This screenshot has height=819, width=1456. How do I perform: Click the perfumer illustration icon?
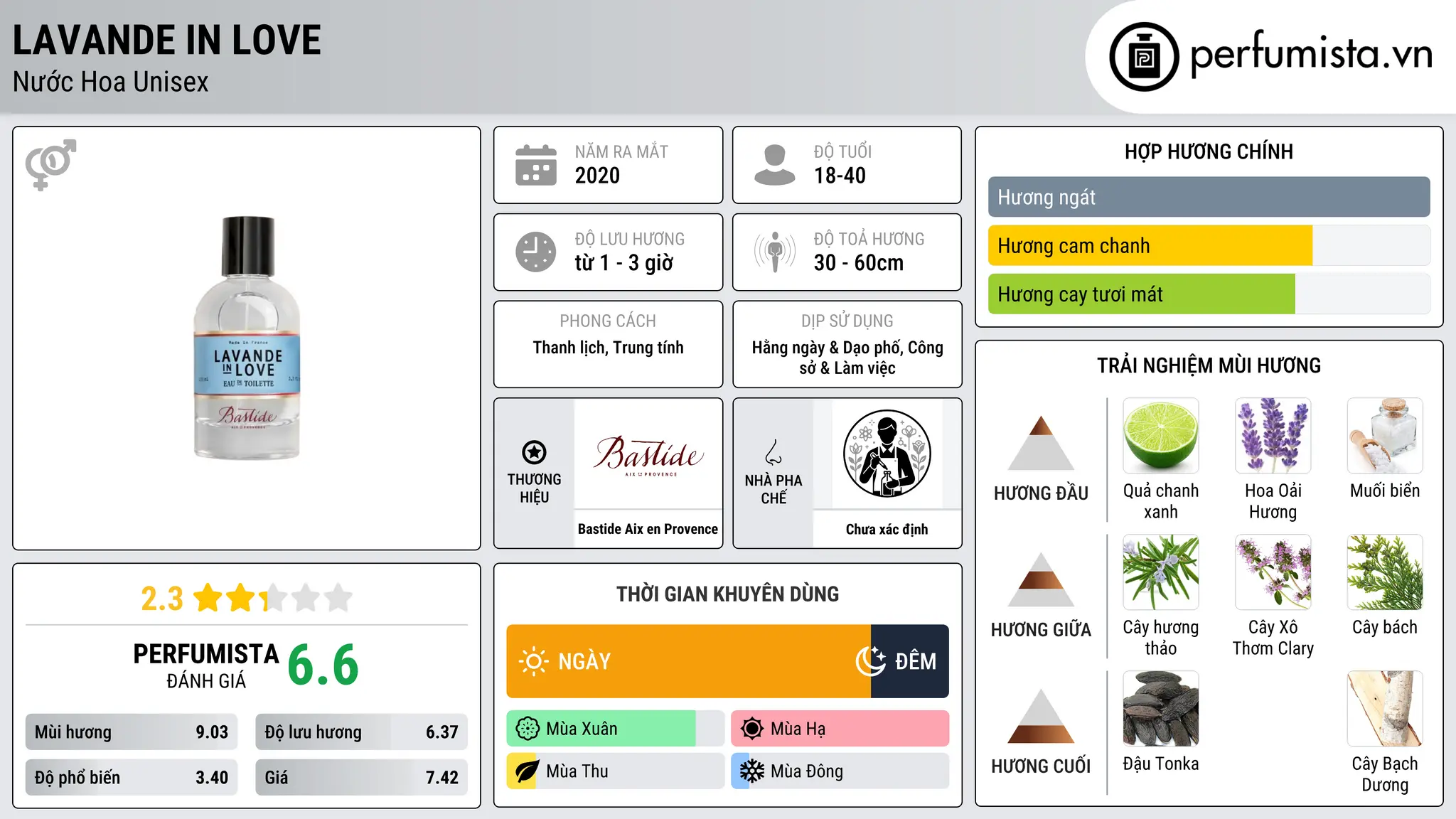[887, 454]
